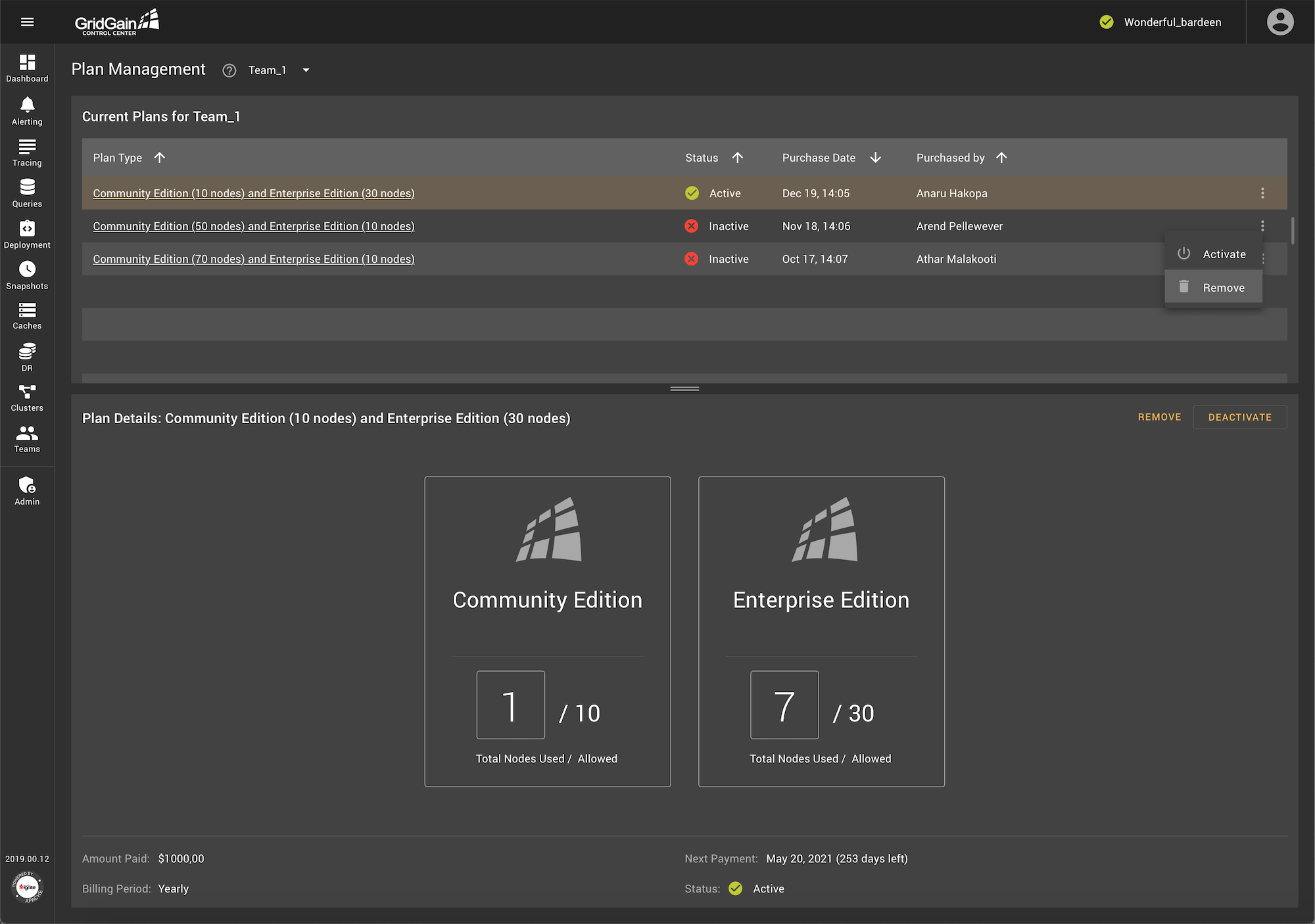Open the 70 nodes Community Edition plan link
Image resolution: width=1315 pixels, height=924 pixels.
click(x=254, y=259)
